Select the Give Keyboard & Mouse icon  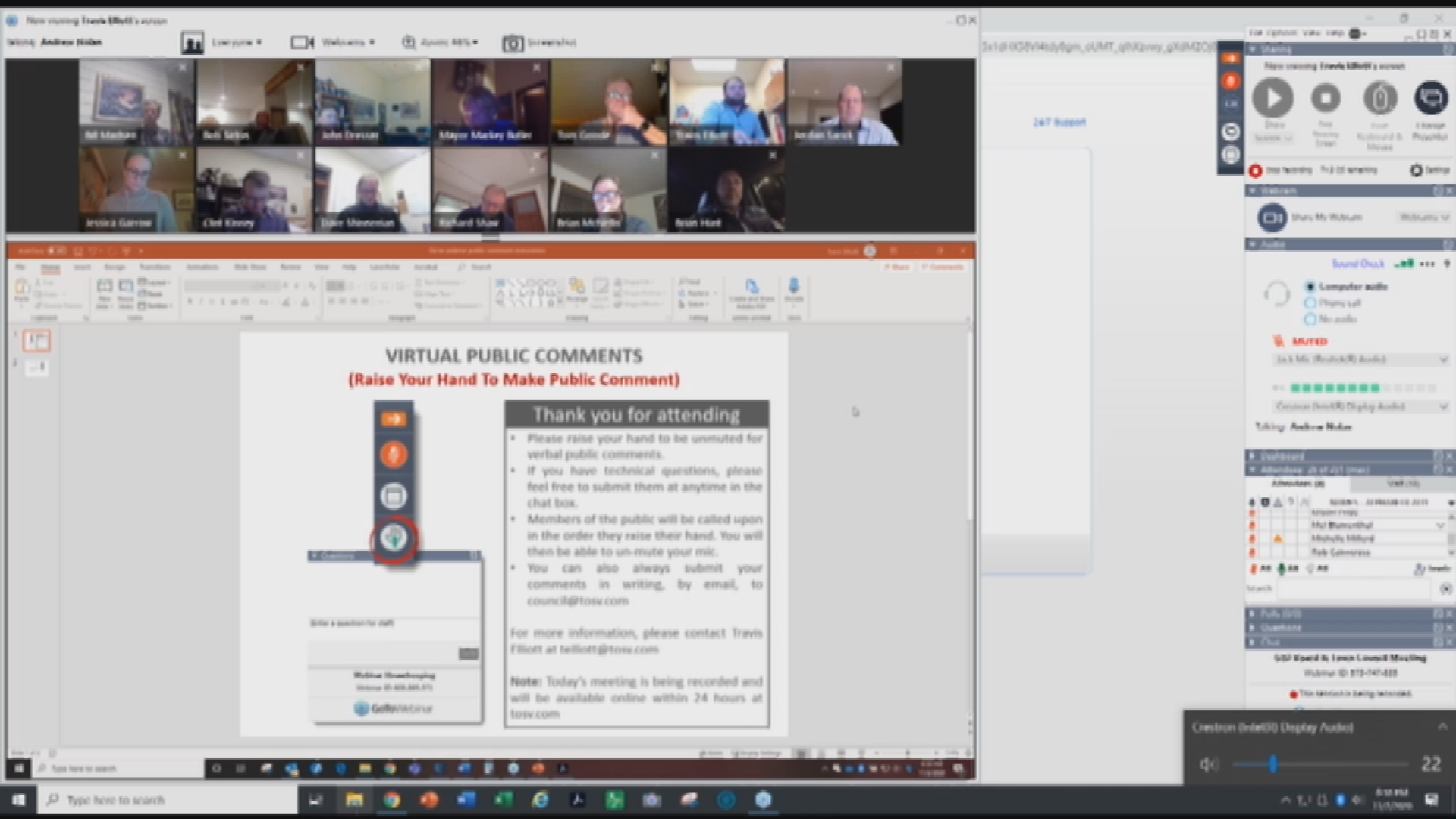1381,97
